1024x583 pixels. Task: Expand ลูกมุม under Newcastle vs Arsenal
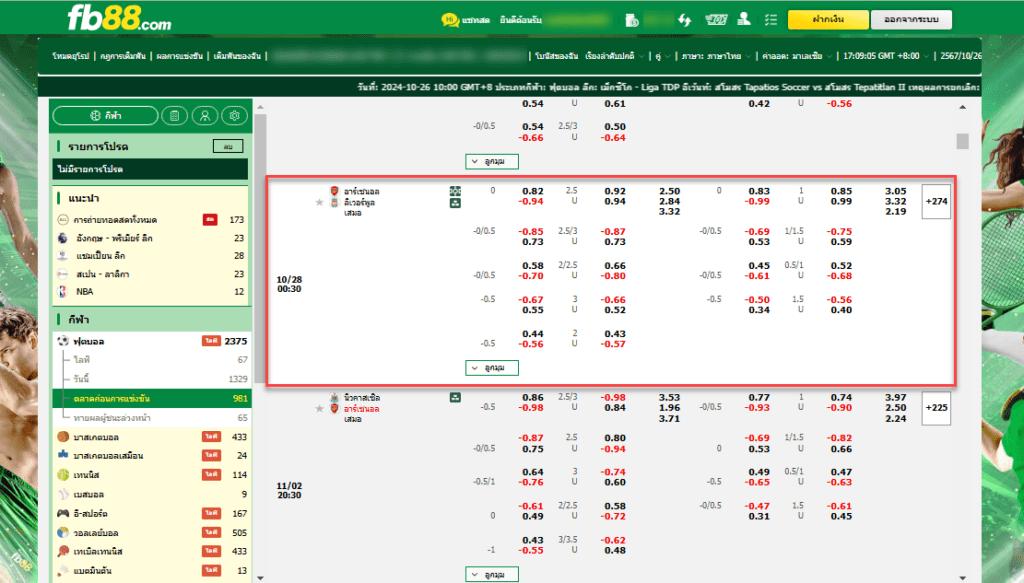pos(492,575)
